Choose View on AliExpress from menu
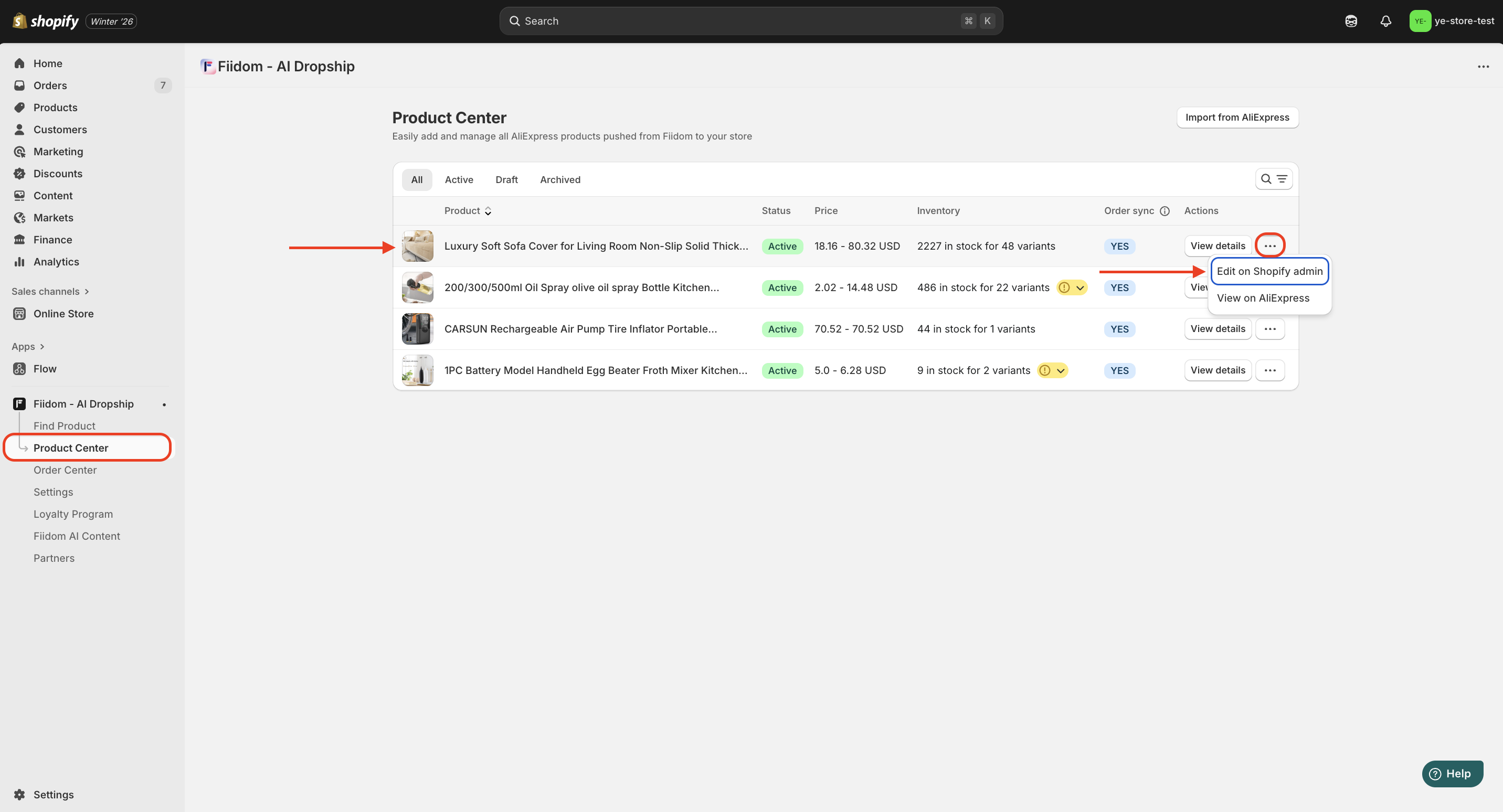The height and width of the screenshot is (812, 1503). tap(1263, 298)
